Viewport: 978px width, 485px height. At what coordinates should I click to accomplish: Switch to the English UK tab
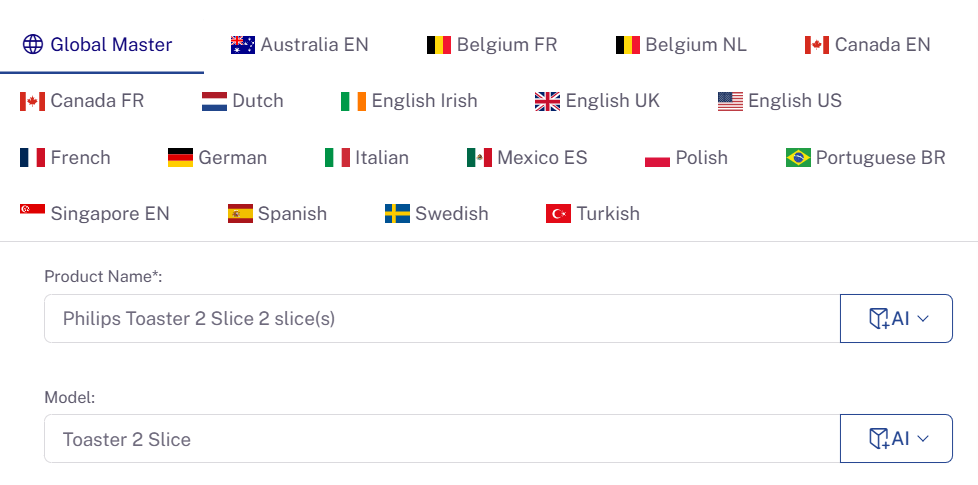tap(597, 101)
